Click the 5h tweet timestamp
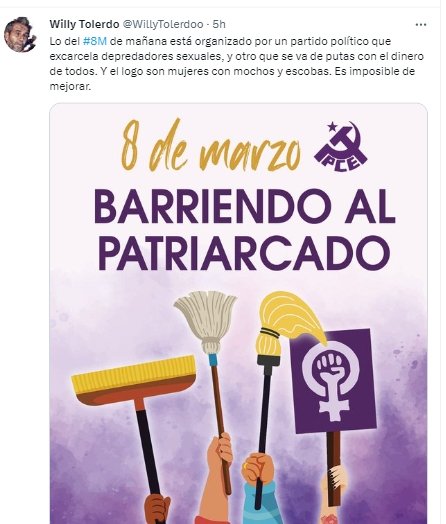Viewport: 446px width, 524px height. coord(219,24)
